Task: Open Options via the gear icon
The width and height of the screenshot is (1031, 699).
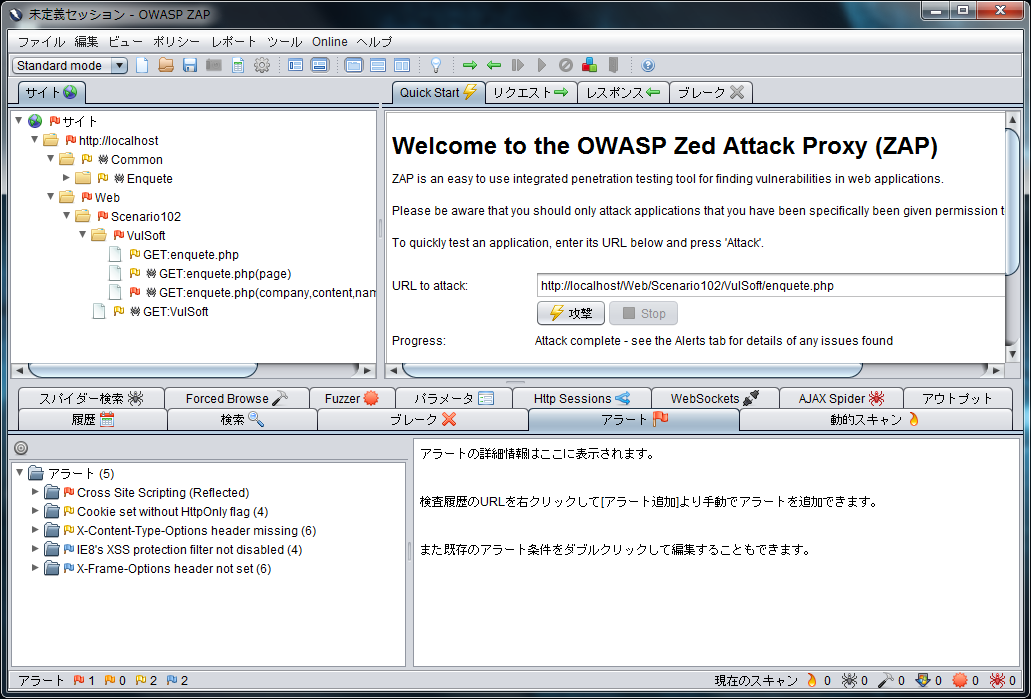Action: click(x=262, y=65)
